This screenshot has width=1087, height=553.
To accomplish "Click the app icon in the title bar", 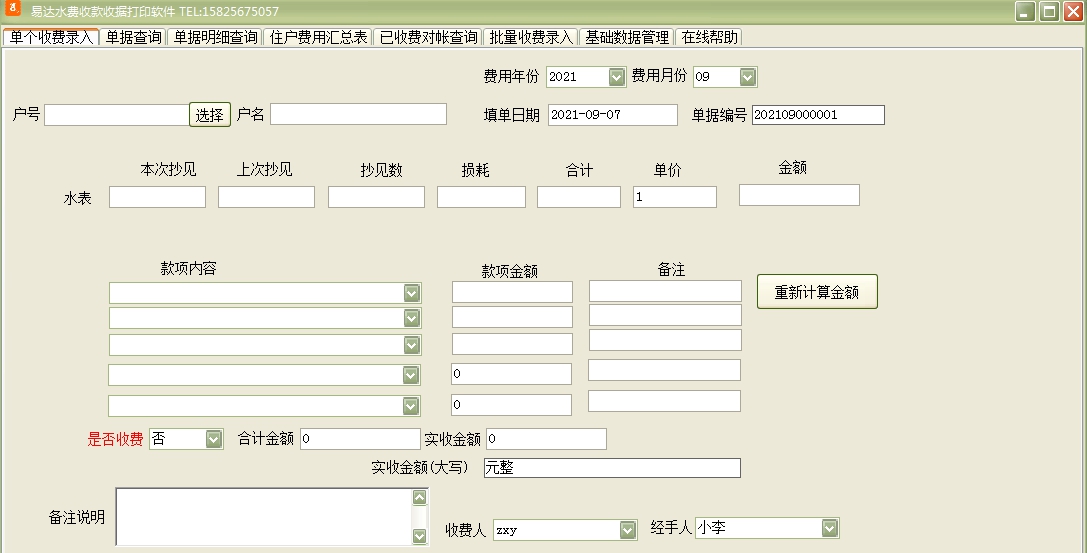I will [x=12, y=10].
